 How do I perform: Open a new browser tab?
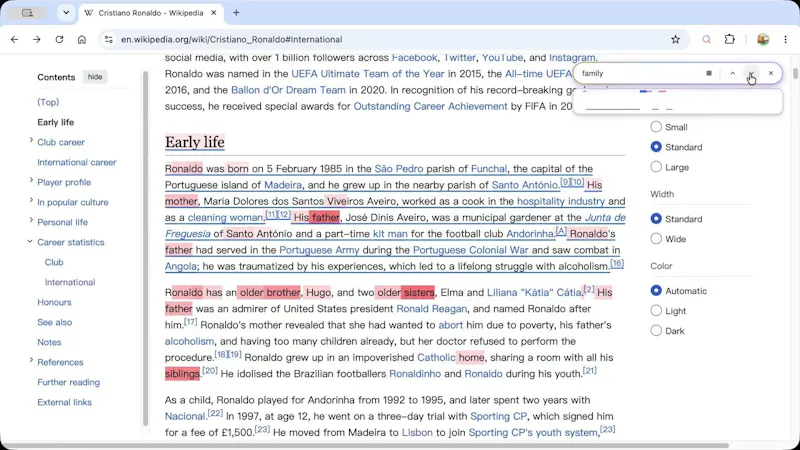pyautogui.click(x=236, y=13)
